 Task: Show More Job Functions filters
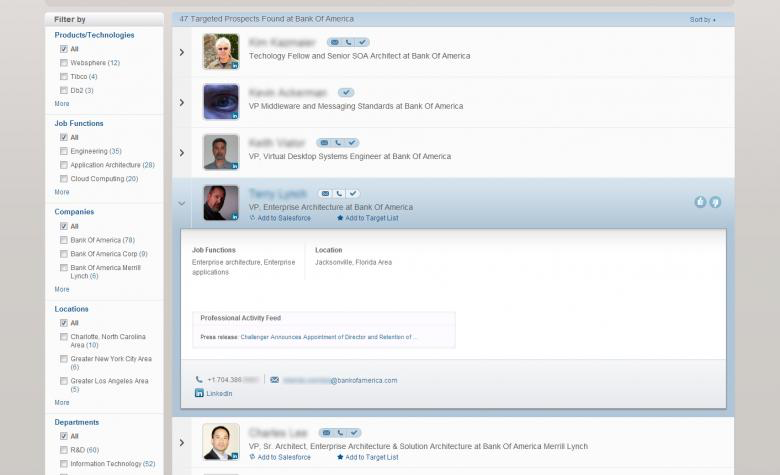[x=62, y=192]
